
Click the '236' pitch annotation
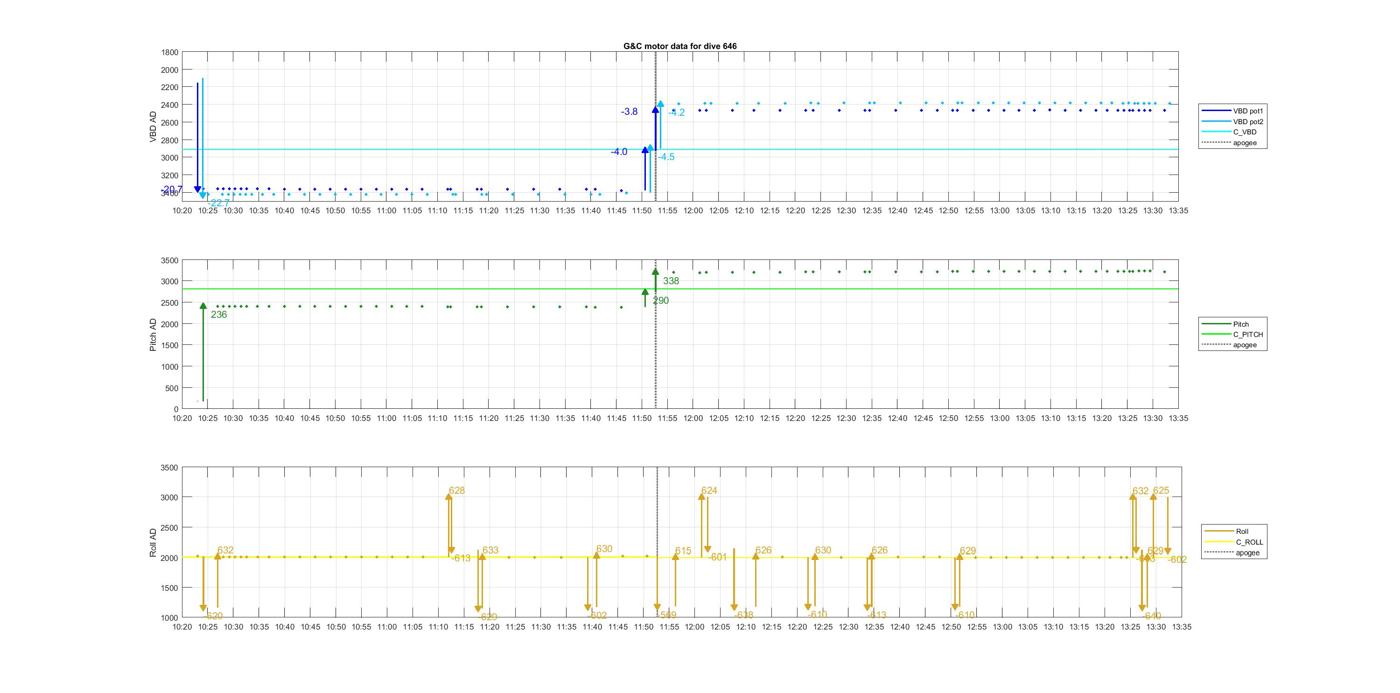coord(219,315)
